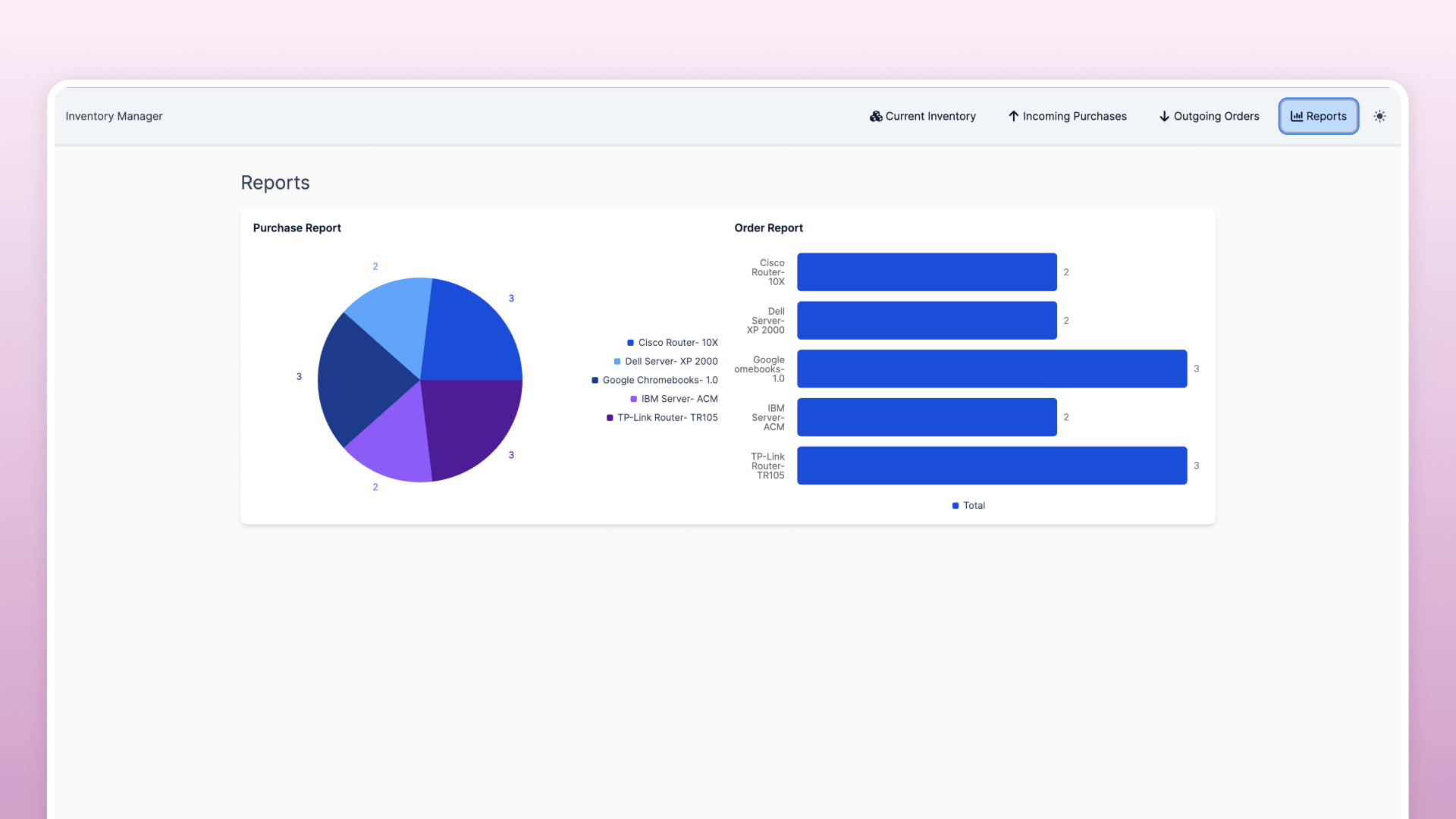Screen dimensions: 1456x819
Task: Toggle Google Chromebooks- 1.0 legend entry
Action: tap(659, 380)
